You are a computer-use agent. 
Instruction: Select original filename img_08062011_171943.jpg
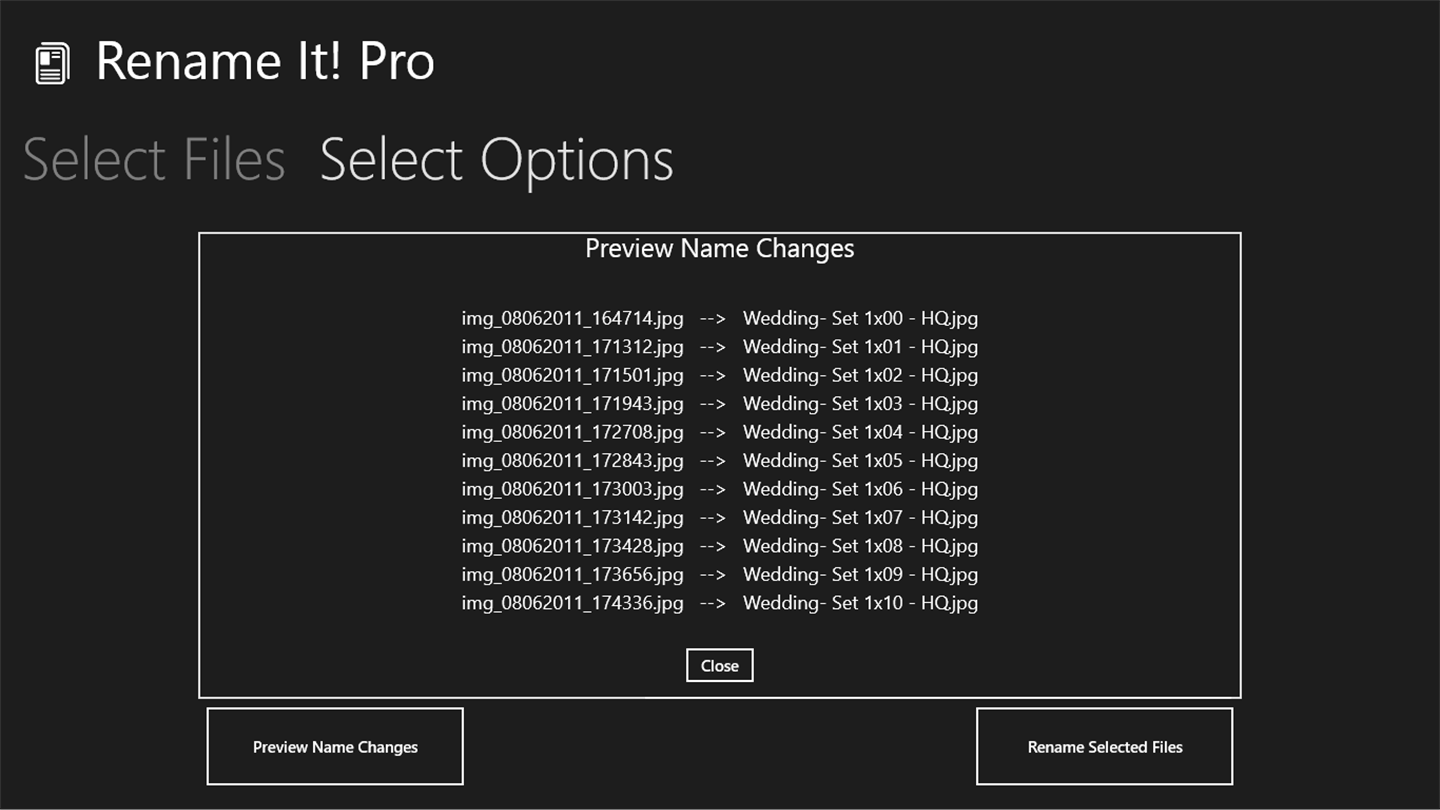click(572, 404)
